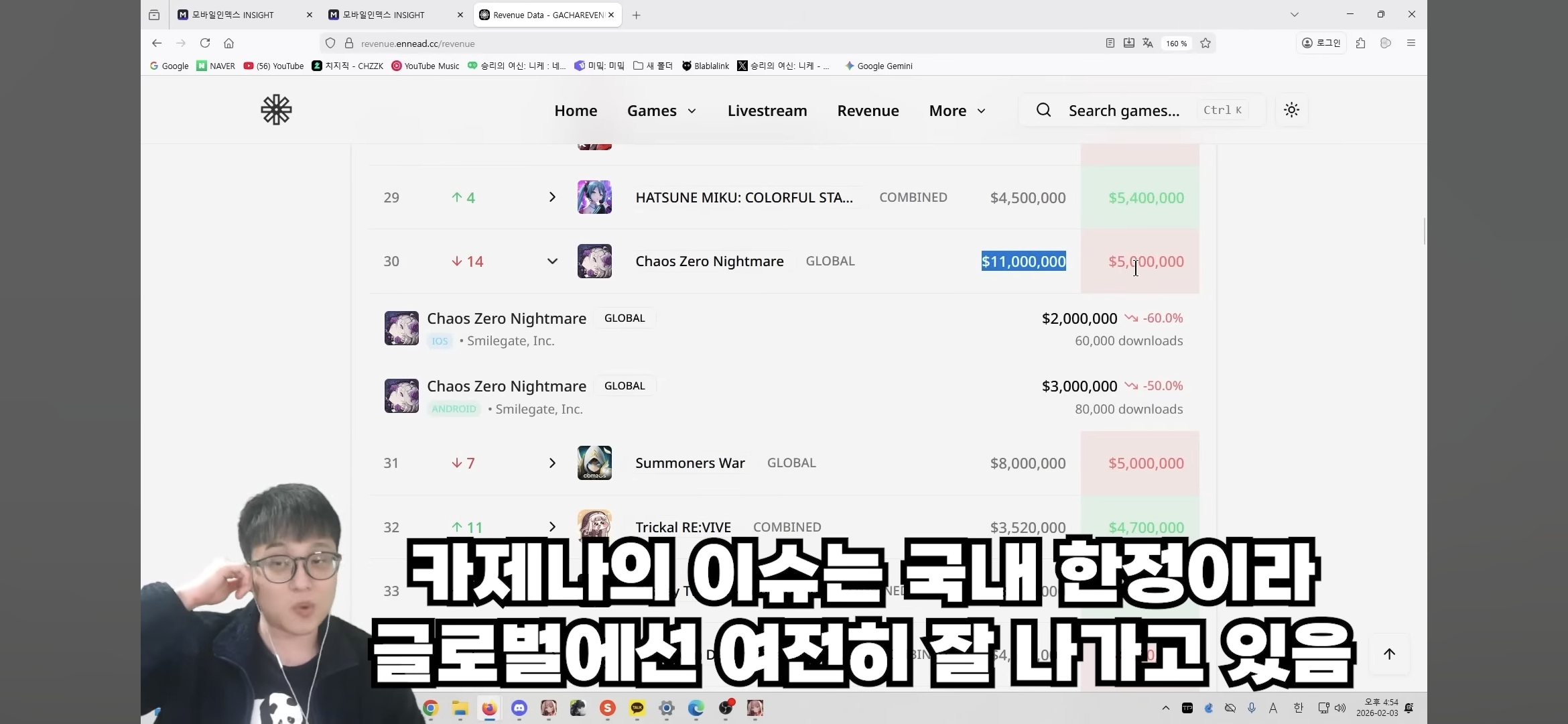Click the Revenue nav link
Screen dimensions: 1568x724
pyautogui.click(x=868, y=111)
